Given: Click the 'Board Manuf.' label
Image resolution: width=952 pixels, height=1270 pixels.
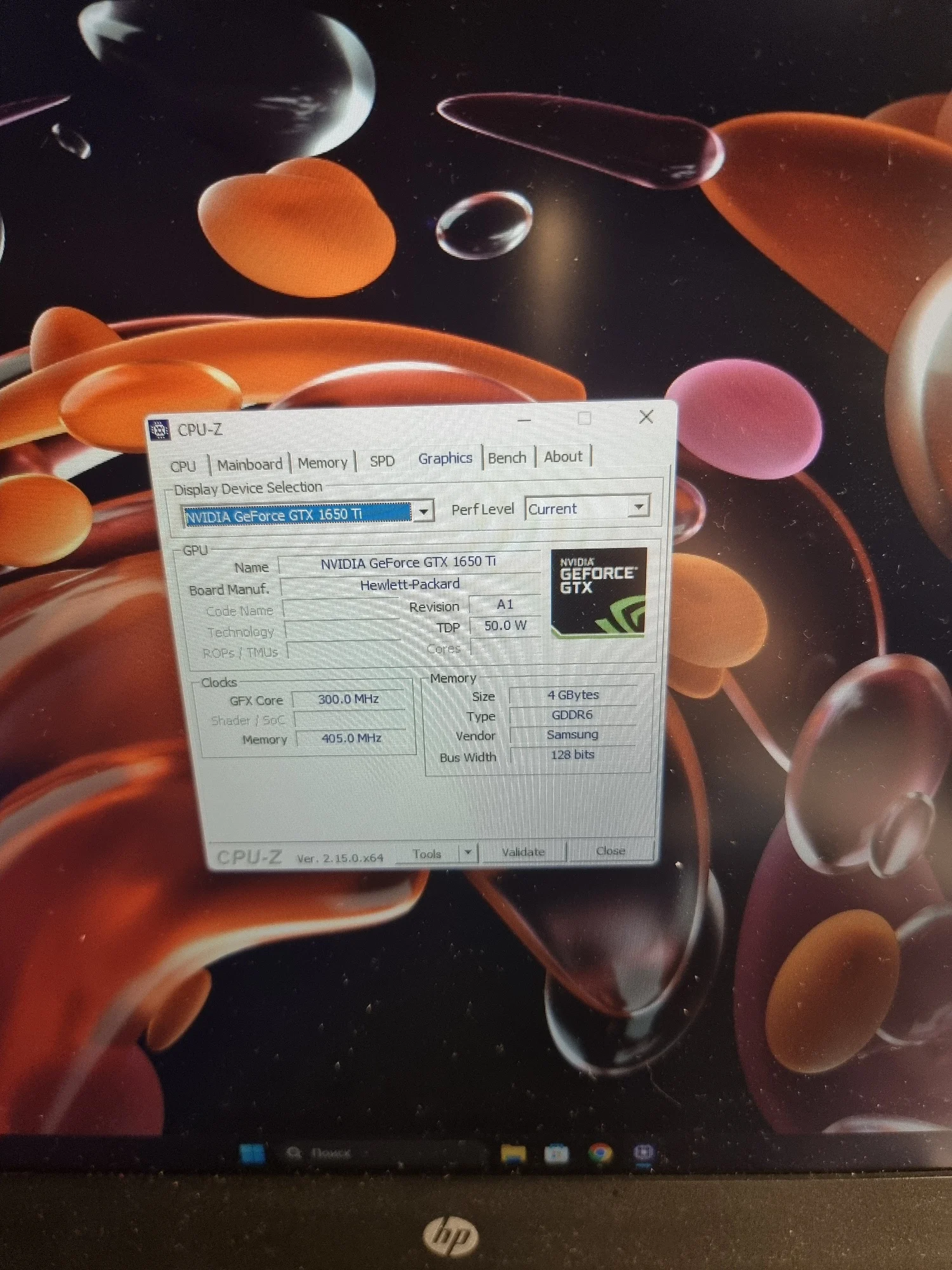Looking at the screenshot, I should (x=229, y=590).
